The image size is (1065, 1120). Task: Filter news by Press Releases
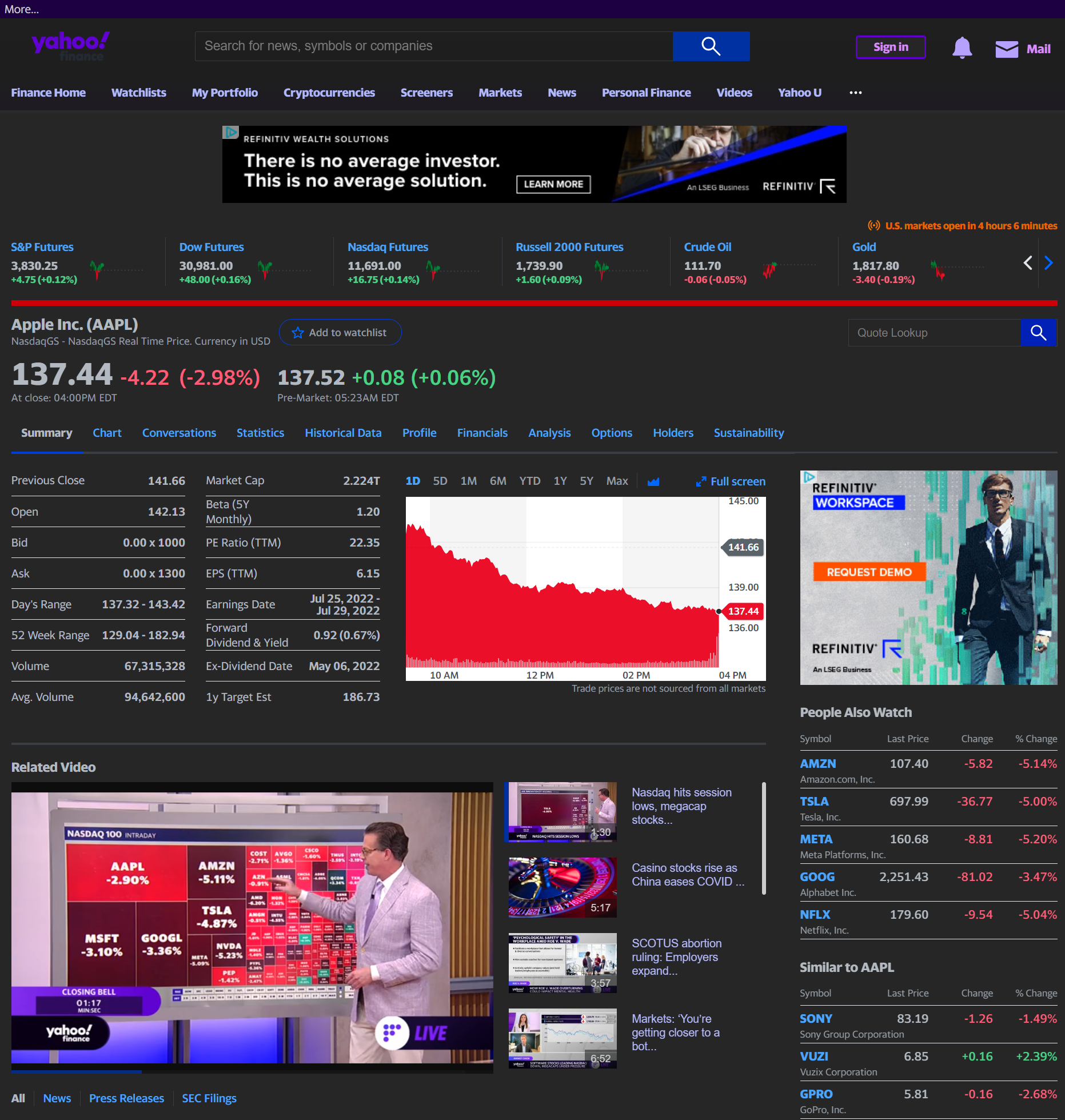[x=126, y=1098]
